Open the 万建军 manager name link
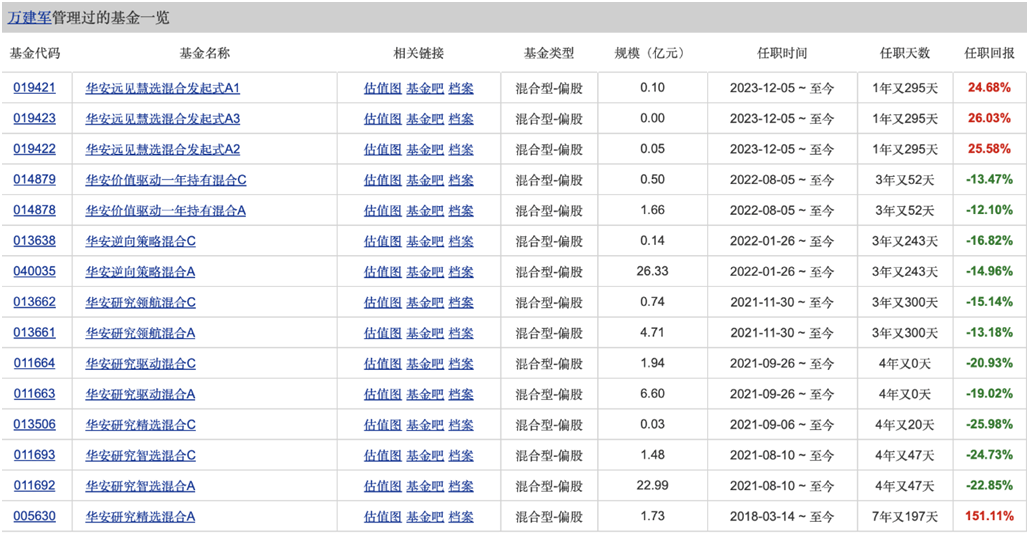This screenshot has height=538, width=1029. click(x=29, y=18)
